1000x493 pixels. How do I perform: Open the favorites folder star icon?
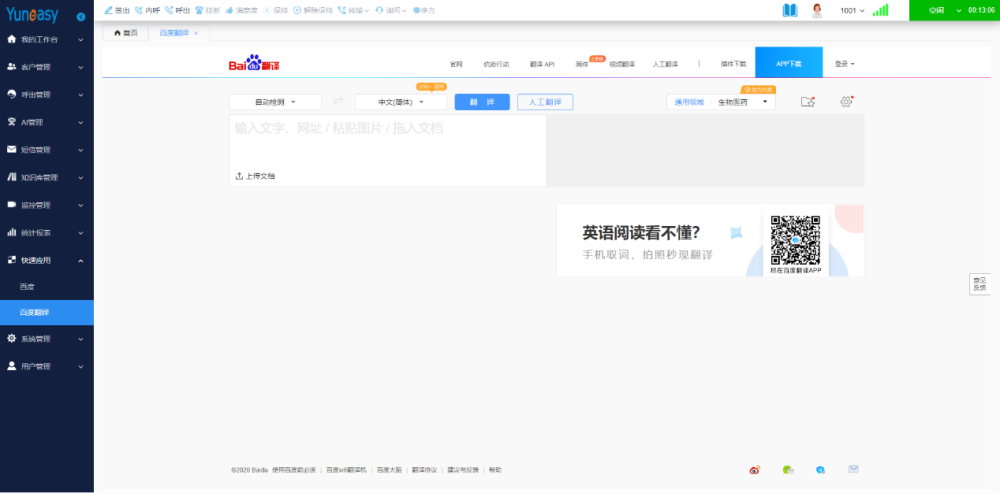coord(807,101)
